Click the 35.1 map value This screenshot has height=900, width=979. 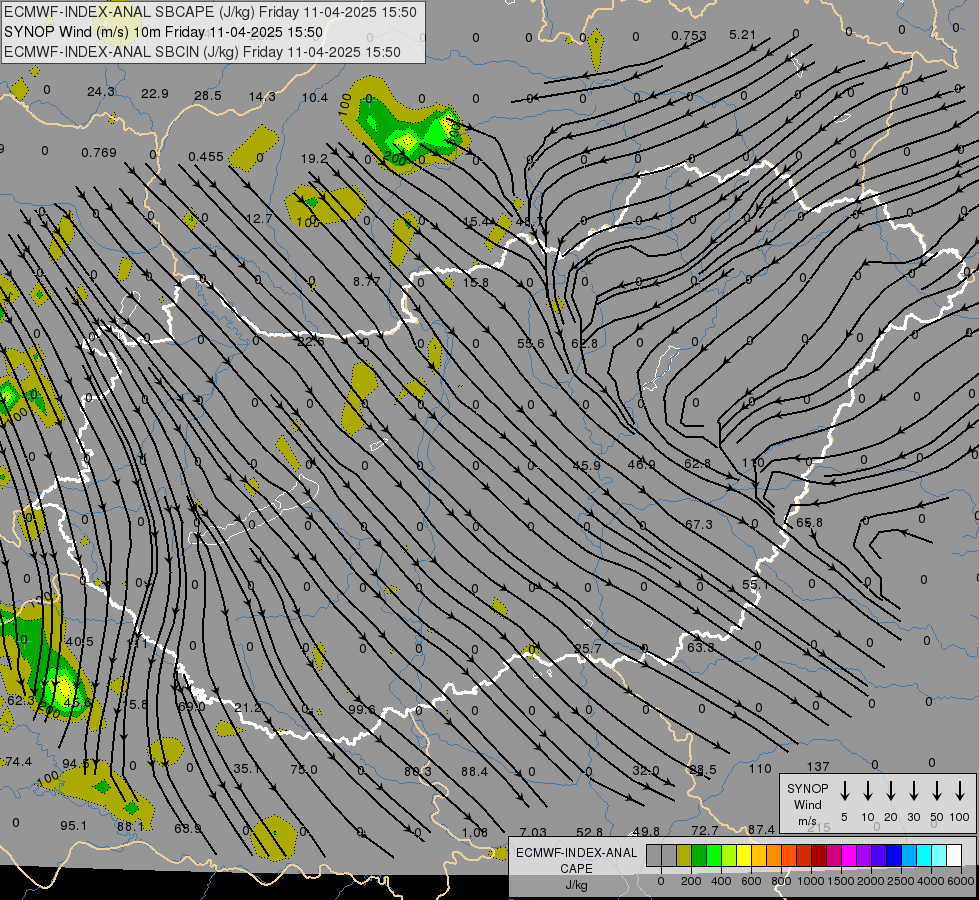click(247, 769)
